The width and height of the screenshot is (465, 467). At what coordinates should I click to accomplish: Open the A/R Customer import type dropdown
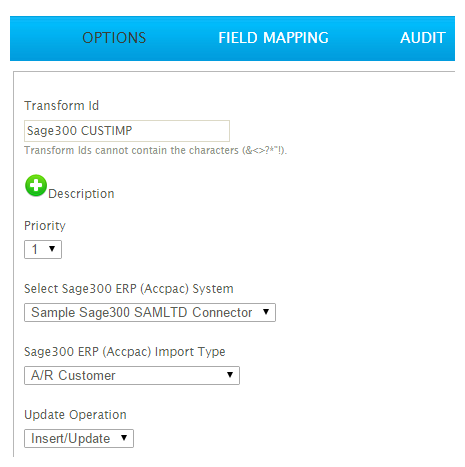pyautogui.click(x=132, y=375)
